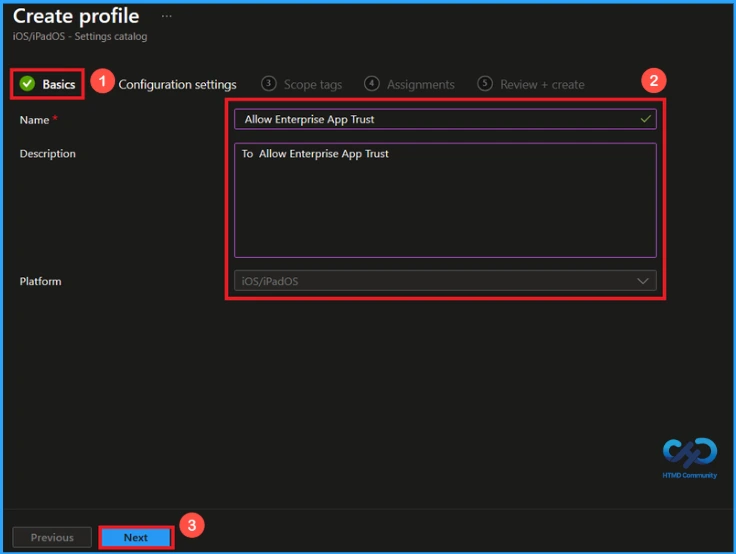The width and height of the screenshot is (736, 554).
Task: Open the ellipsis menu beside Create profile
Action: point(167,16)
